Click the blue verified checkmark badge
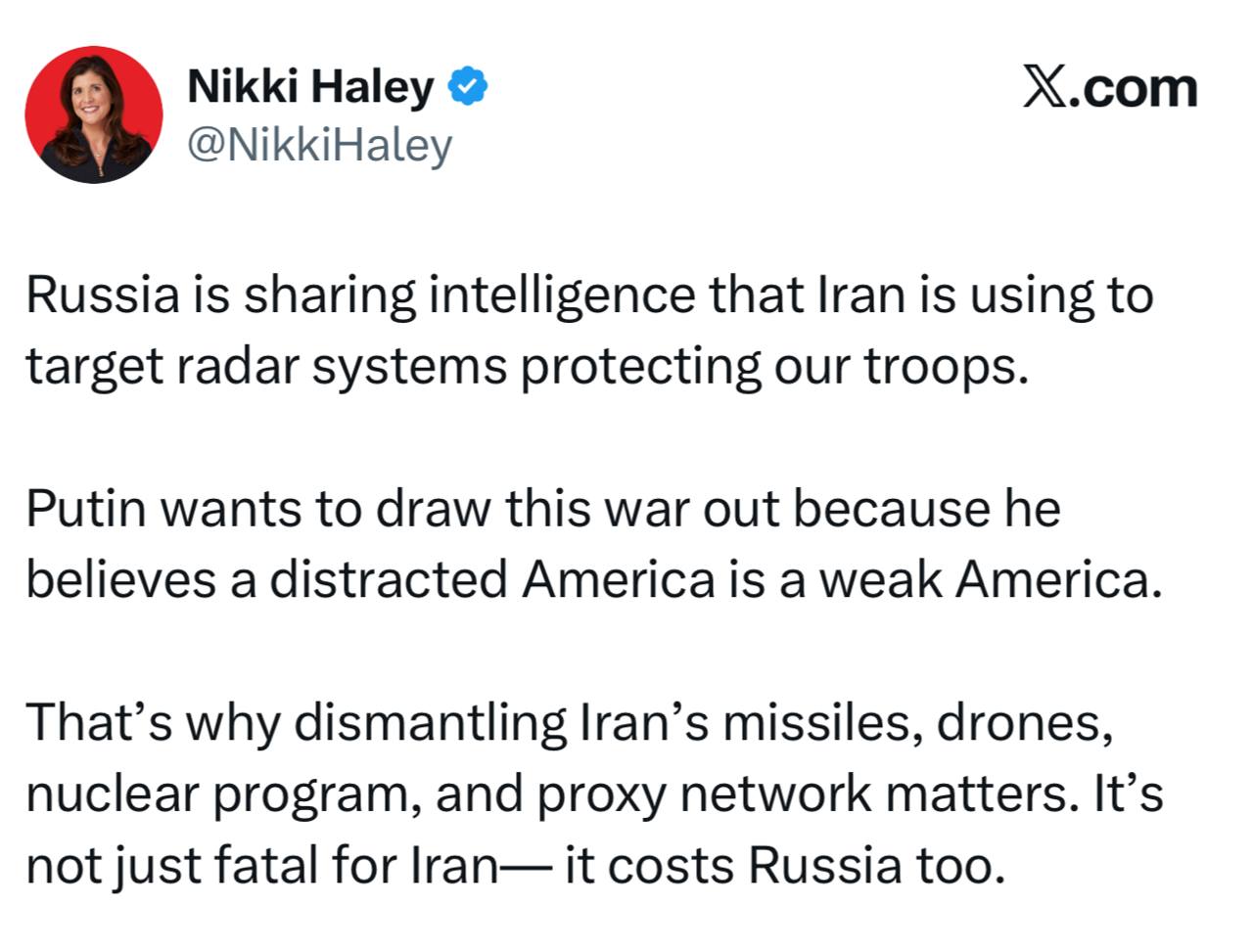Viewport: 1253px width, 952px height. click(x=468, y=86)
